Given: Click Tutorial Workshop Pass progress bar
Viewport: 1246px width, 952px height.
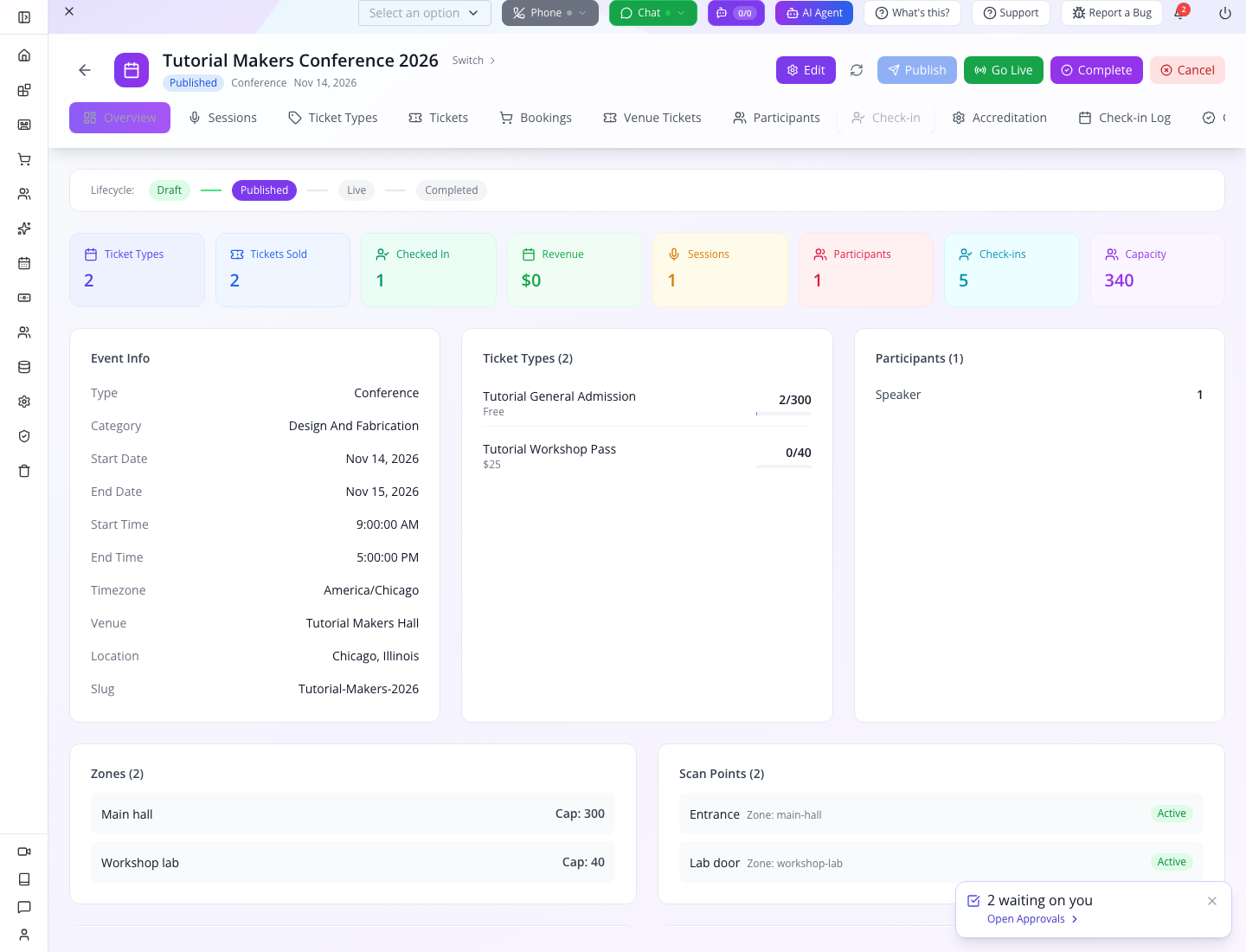Looking at the screenshot, I should pos(784,466).
